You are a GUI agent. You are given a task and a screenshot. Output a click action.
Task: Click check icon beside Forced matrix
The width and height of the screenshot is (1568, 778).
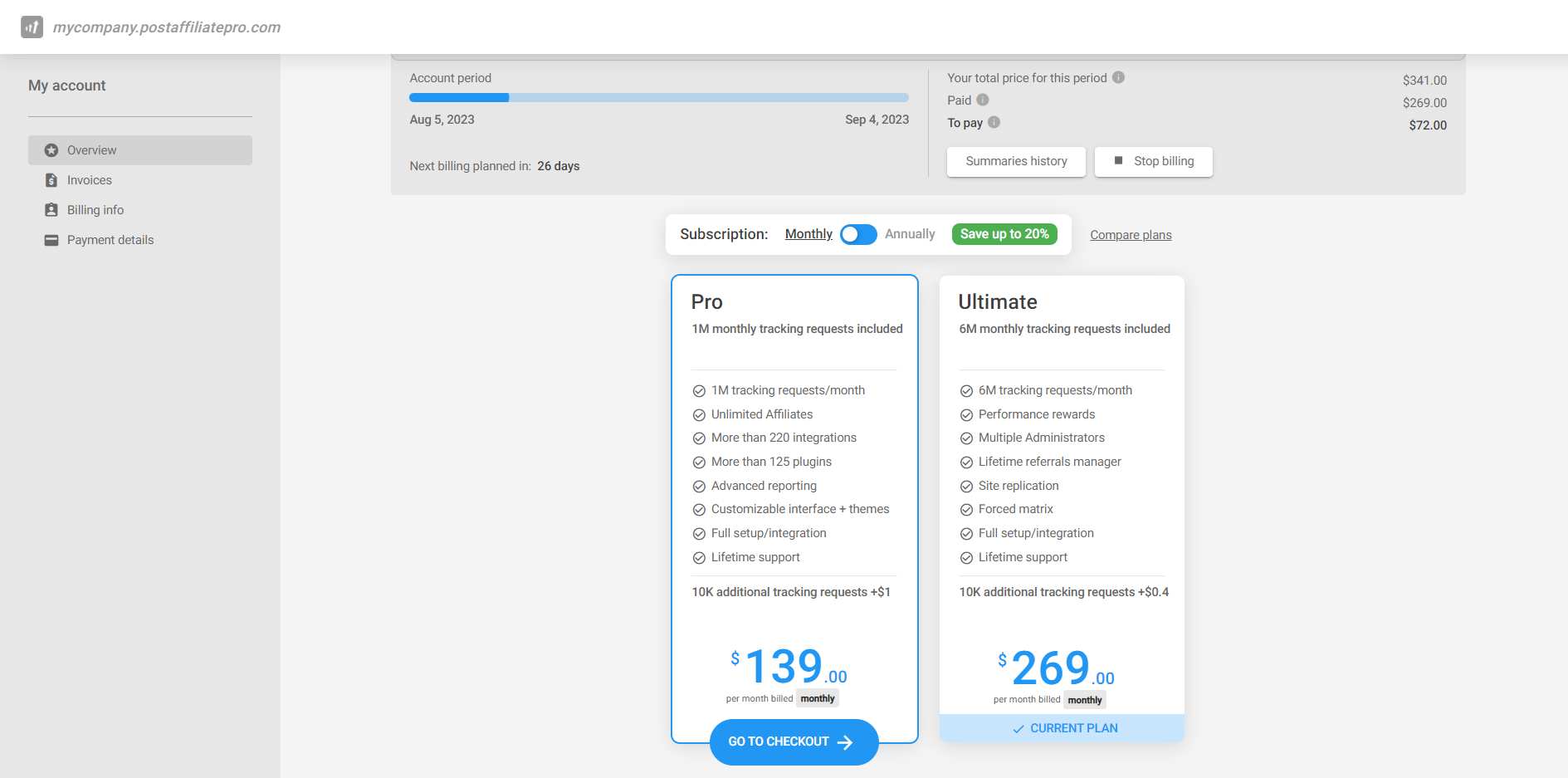pyautogui.click(x=966, y=510)
